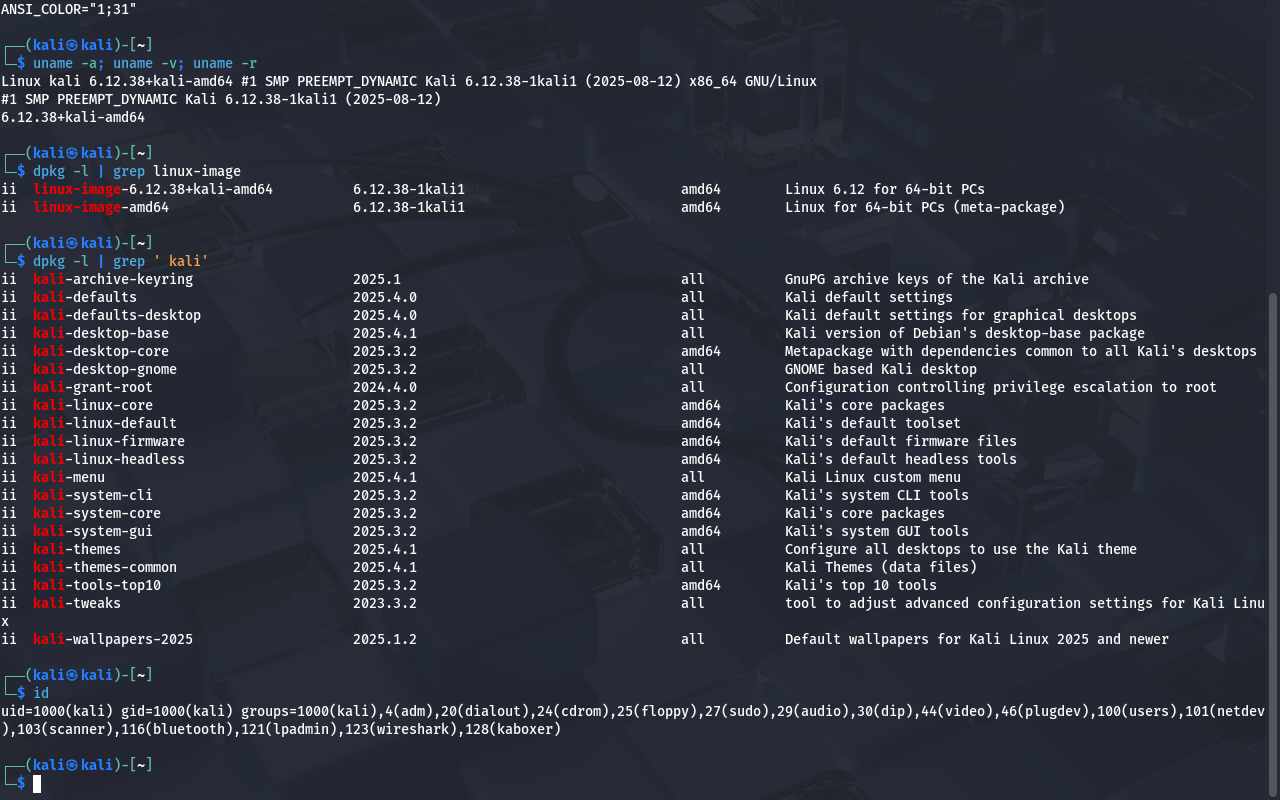Click the kali-desktop-gnome package entry

[x=105, y=369]
